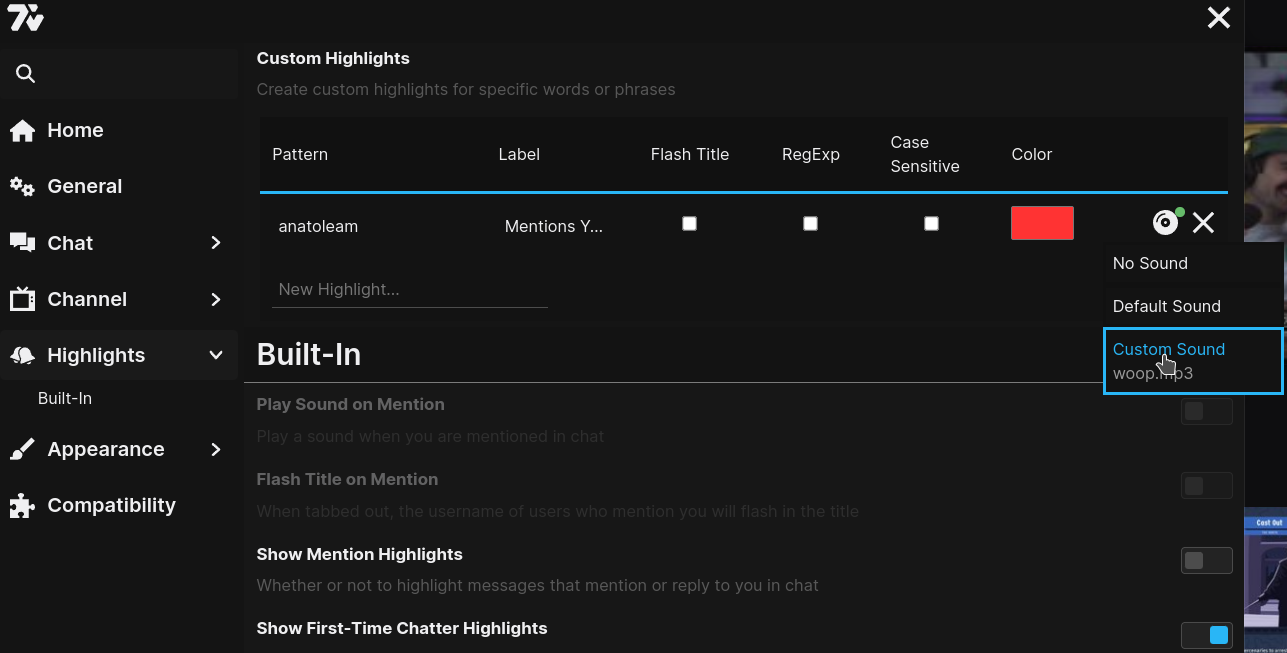Toggle Flash Title on Mention switch

(x=1207, y=486)
